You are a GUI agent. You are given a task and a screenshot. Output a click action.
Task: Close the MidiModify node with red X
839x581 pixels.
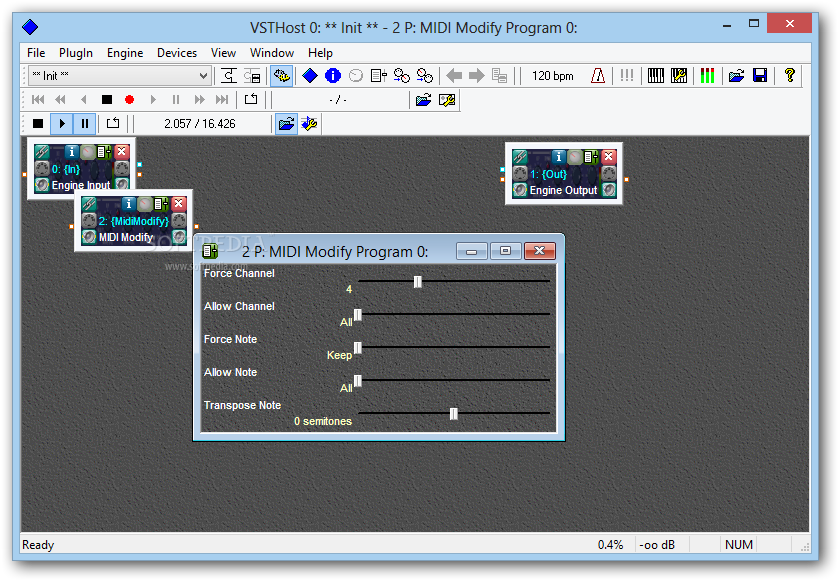coord(179,203)
